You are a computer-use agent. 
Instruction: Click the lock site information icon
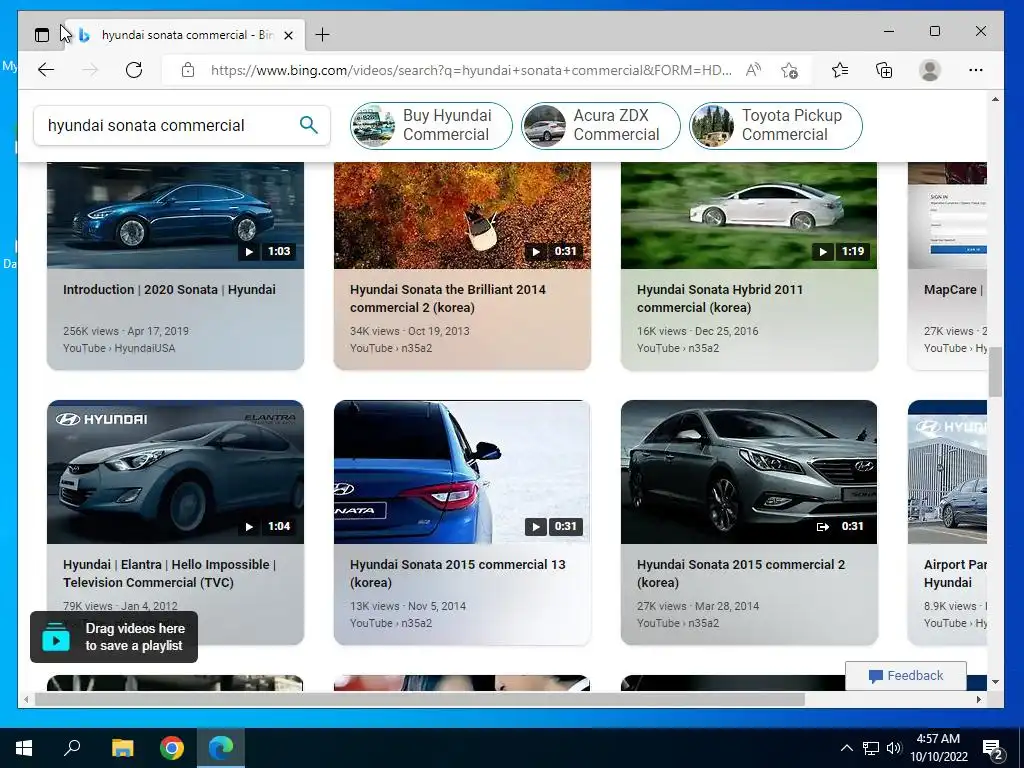pos(187,70)
